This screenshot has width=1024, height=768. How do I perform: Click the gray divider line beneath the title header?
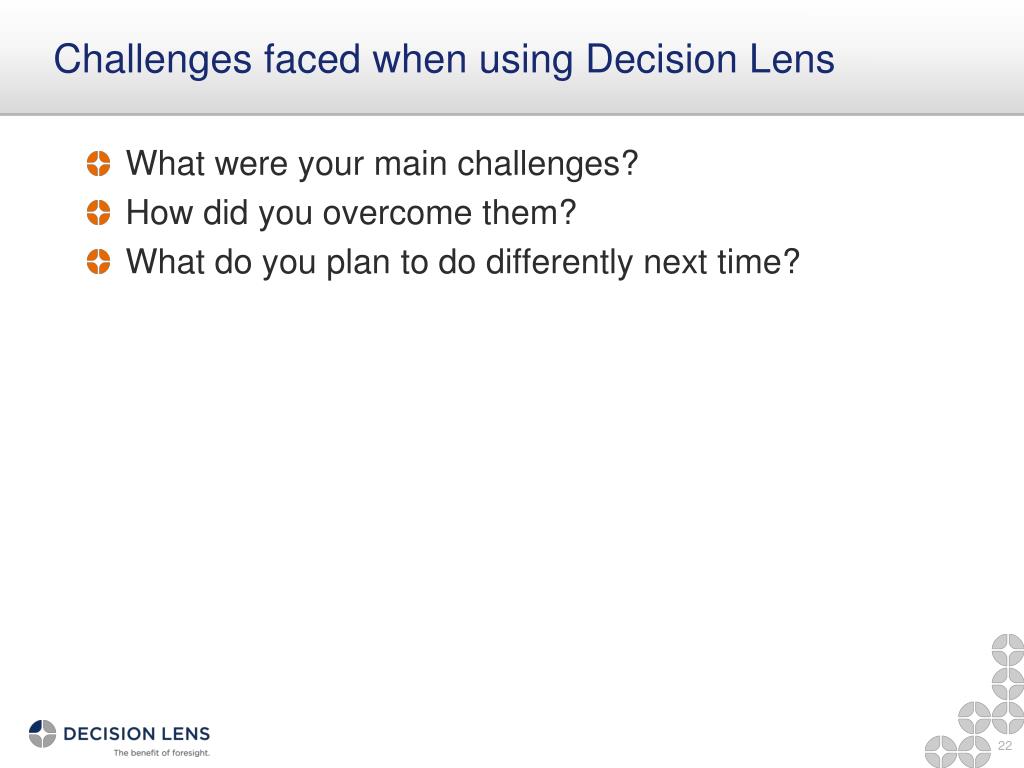coord(512,115)
